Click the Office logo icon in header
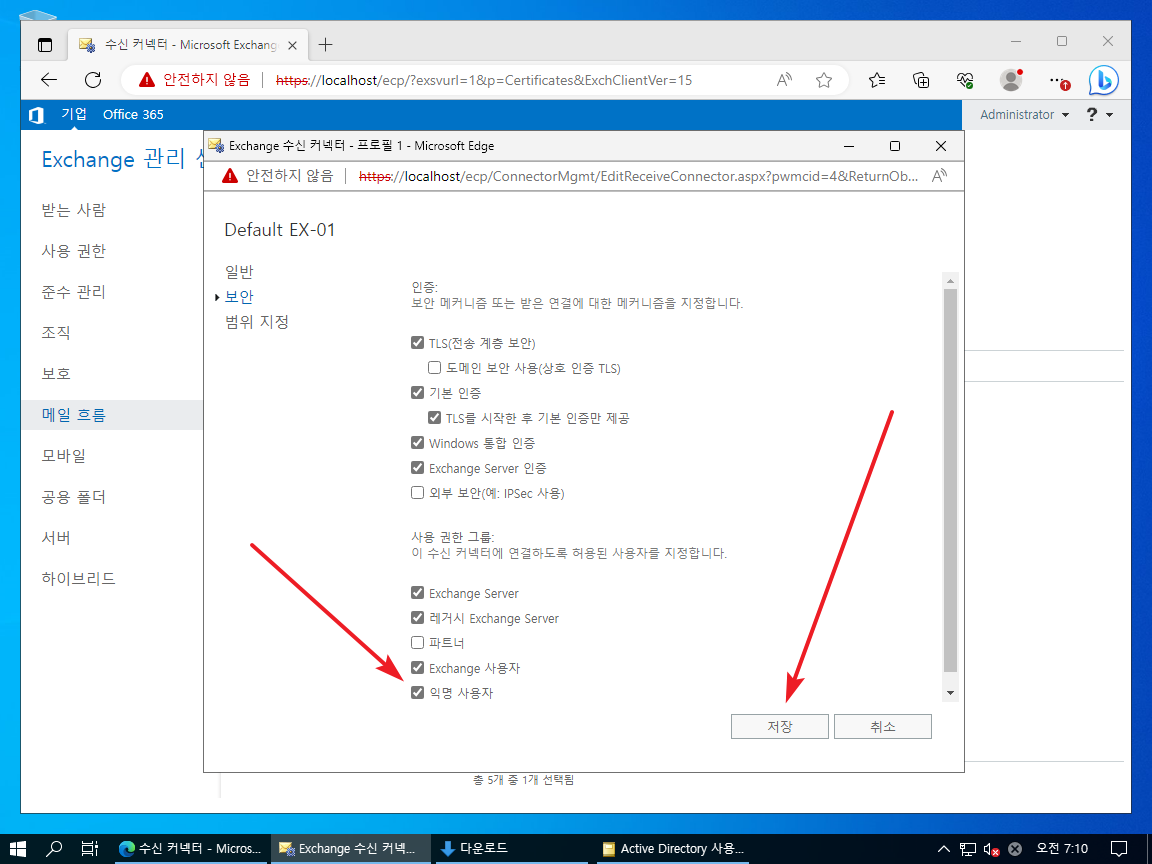1152x864 pixels. 36,115
